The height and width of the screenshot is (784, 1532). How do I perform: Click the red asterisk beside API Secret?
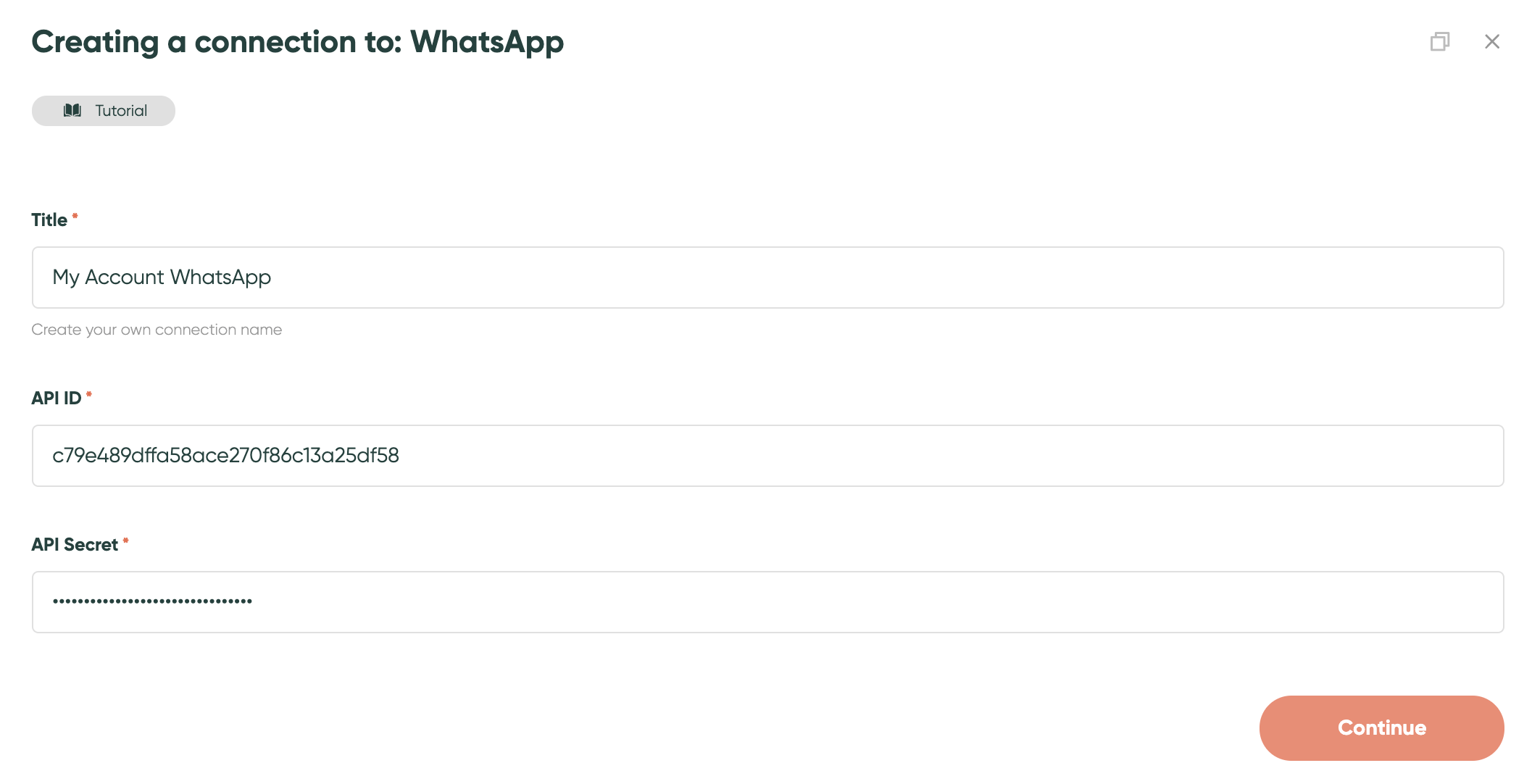pos(125,541)
